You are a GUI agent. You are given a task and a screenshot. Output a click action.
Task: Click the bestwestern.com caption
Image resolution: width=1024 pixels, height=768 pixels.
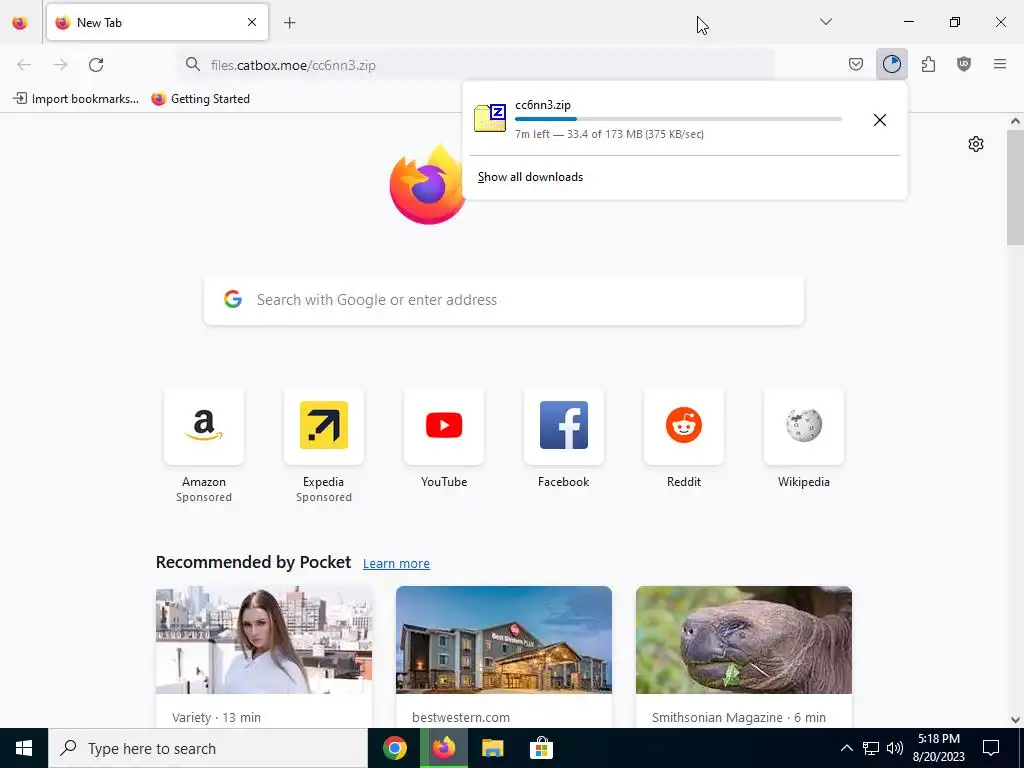pos(461,717)
